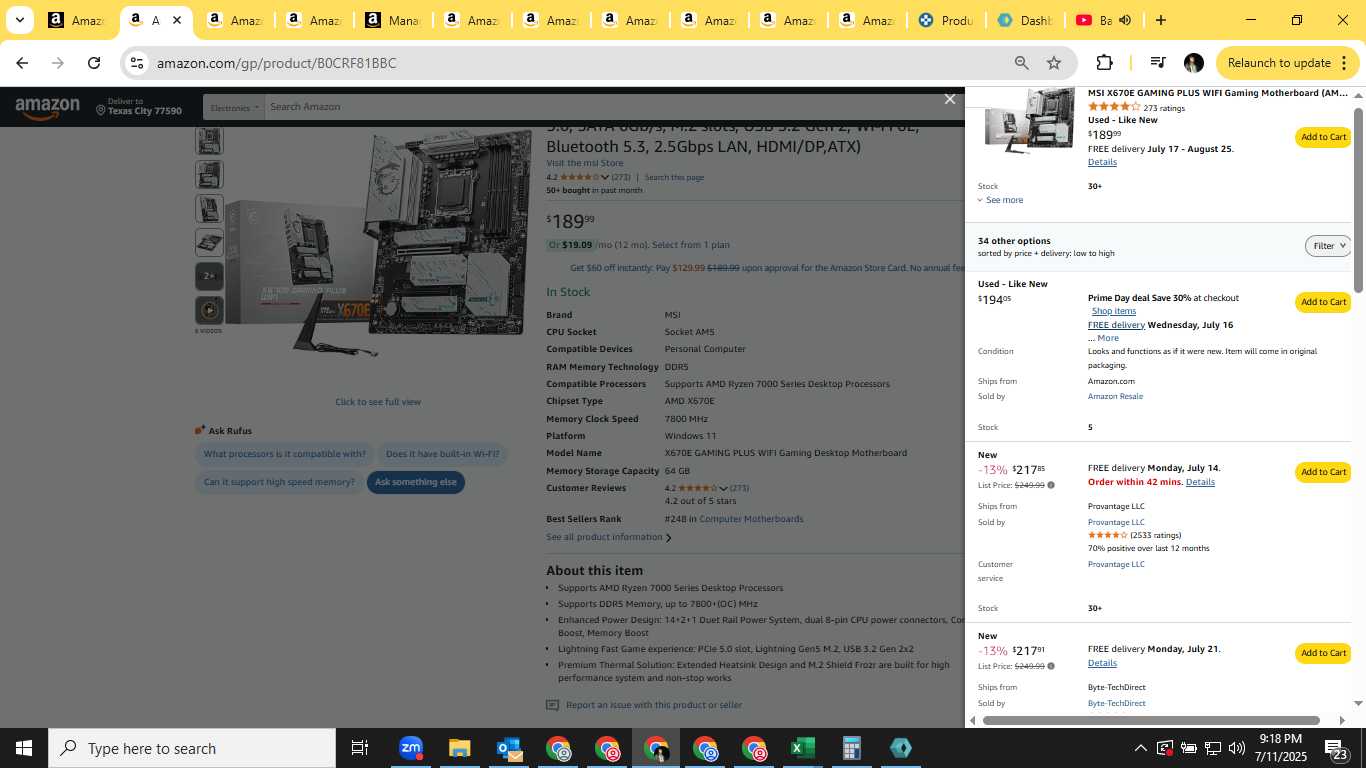Select the second motherboard thumbnail
This screenshot has width=1366, height=768.
[x=209, y=175]
